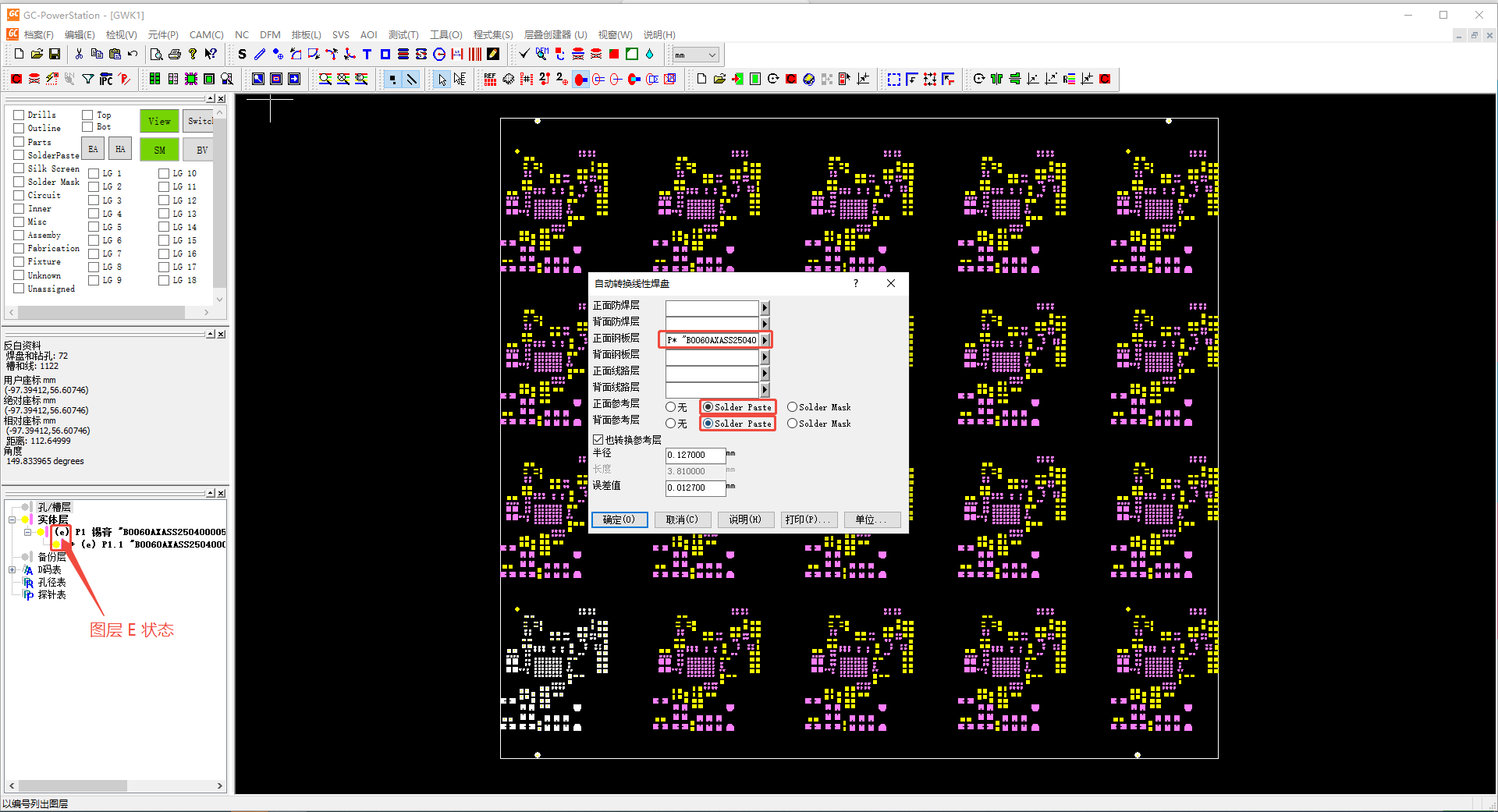Screen dimensions: 1498x812
Task: Open the IPC tool in the toolbar
Action: (106, 79)
